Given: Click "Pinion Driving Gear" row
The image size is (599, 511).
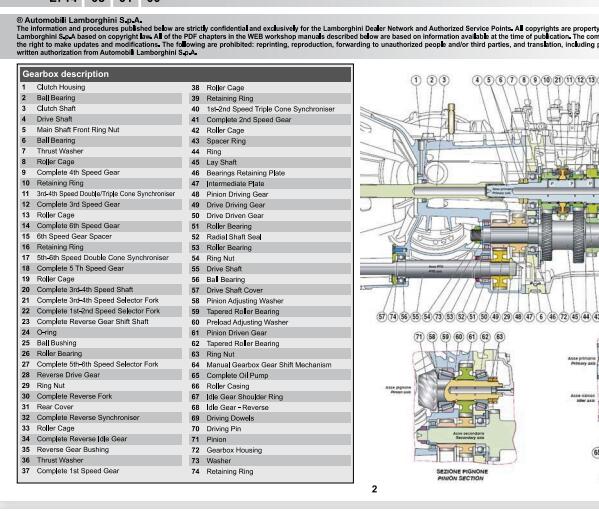Looking at the screenshot, I should (270, 195).
